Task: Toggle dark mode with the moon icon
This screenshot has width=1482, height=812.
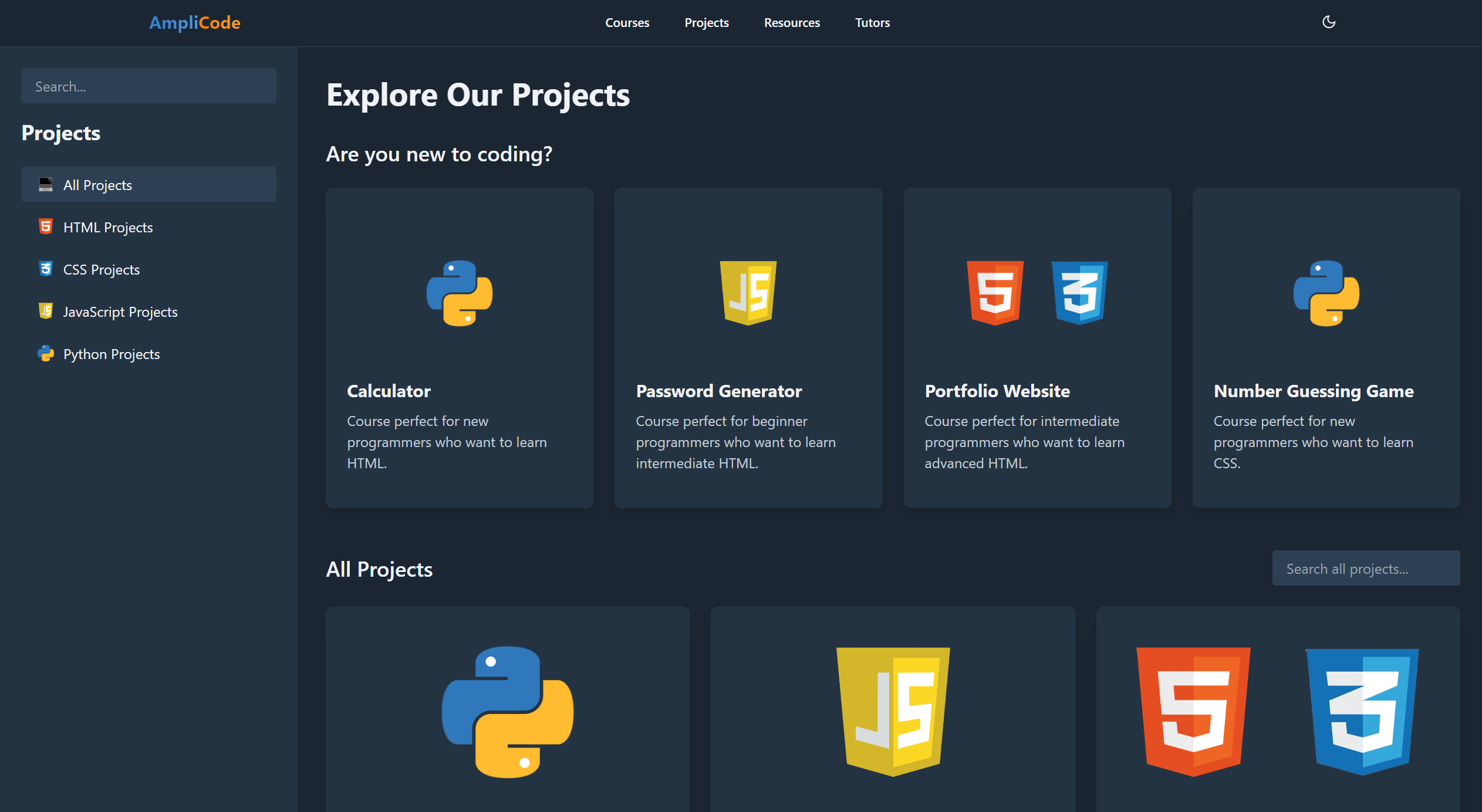Action: pos(1329,22)
